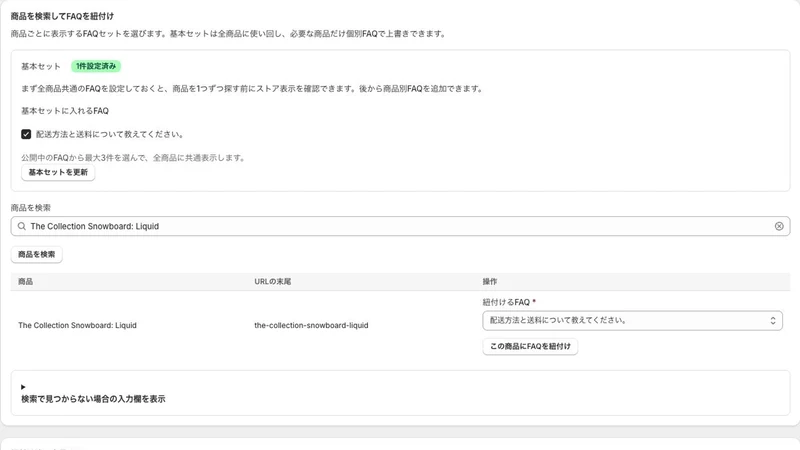Click the product name The Collection Snowboard: Liquid cell

pos(78,325)
